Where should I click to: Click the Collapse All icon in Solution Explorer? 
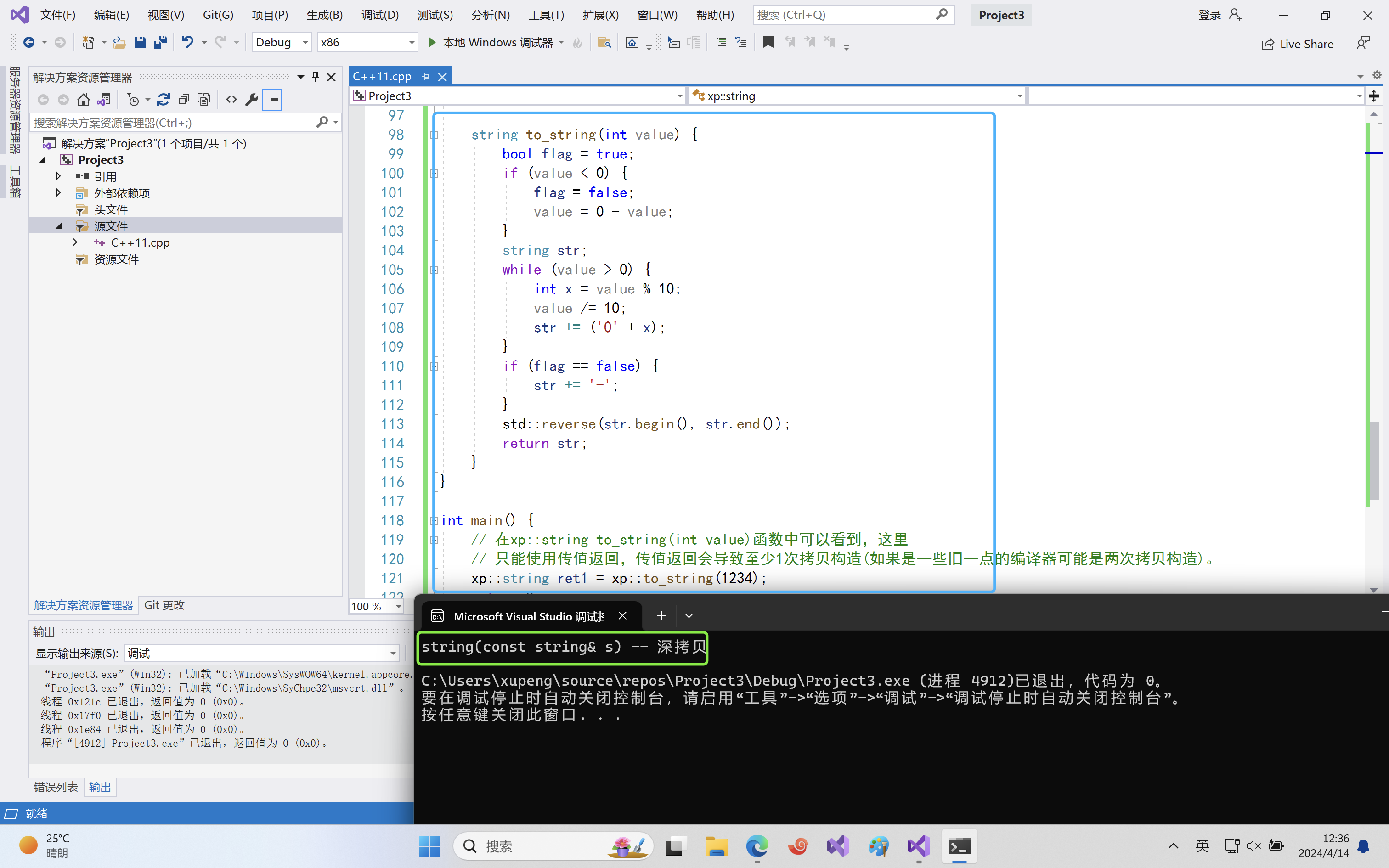[x=184, y=100]
